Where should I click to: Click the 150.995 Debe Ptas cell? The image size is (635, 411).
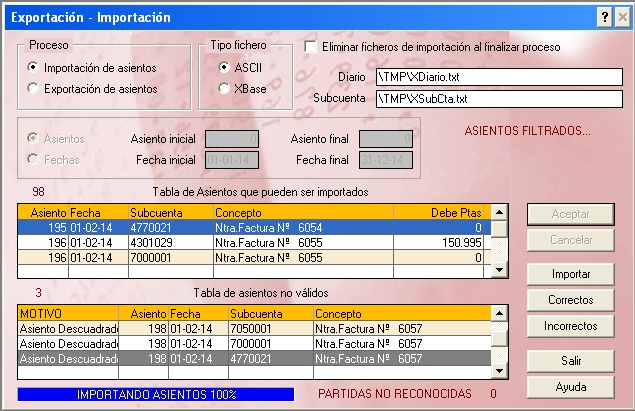pos(438,243)
